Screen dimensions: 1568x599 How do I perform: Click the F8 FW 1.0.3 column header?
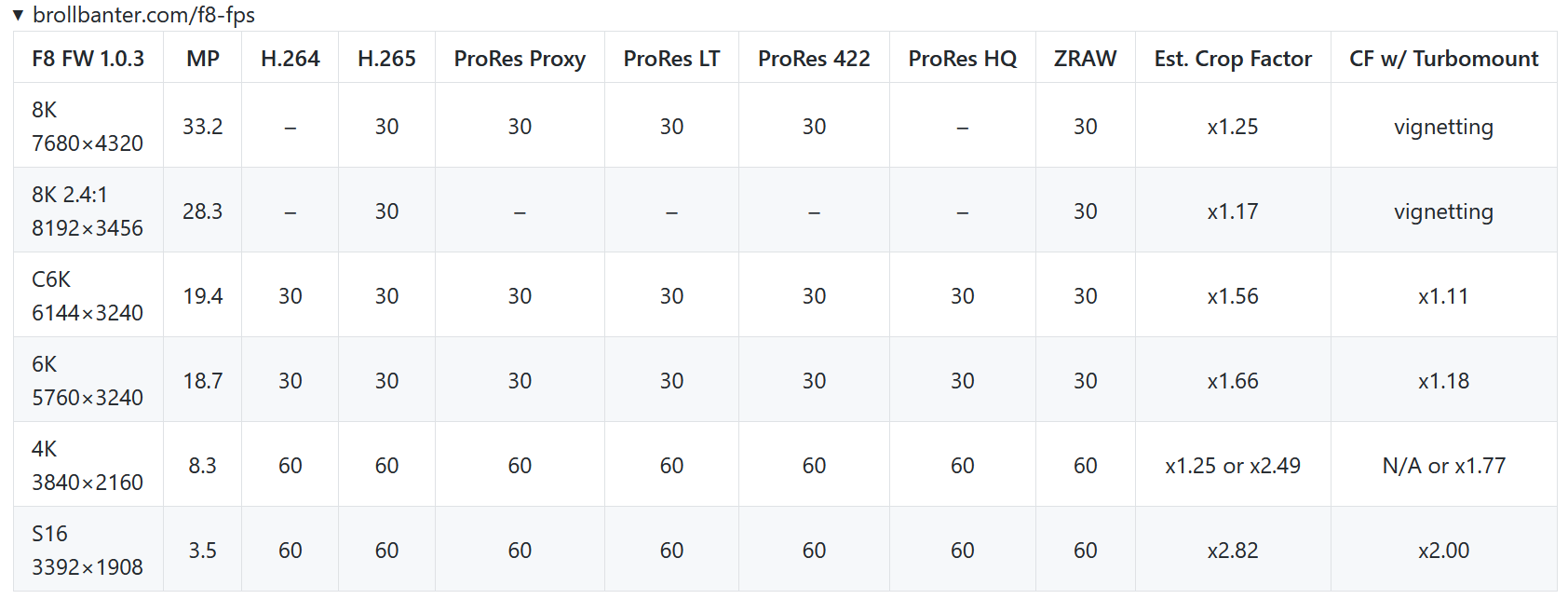(x=88, y=59)
